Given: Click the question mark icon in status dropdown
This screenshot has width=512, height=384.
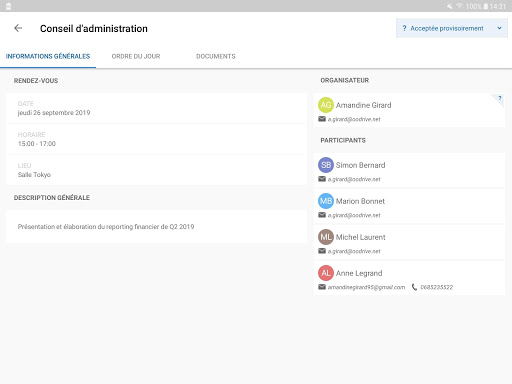Looking at the screenshot, I should [x=404, y=28].
